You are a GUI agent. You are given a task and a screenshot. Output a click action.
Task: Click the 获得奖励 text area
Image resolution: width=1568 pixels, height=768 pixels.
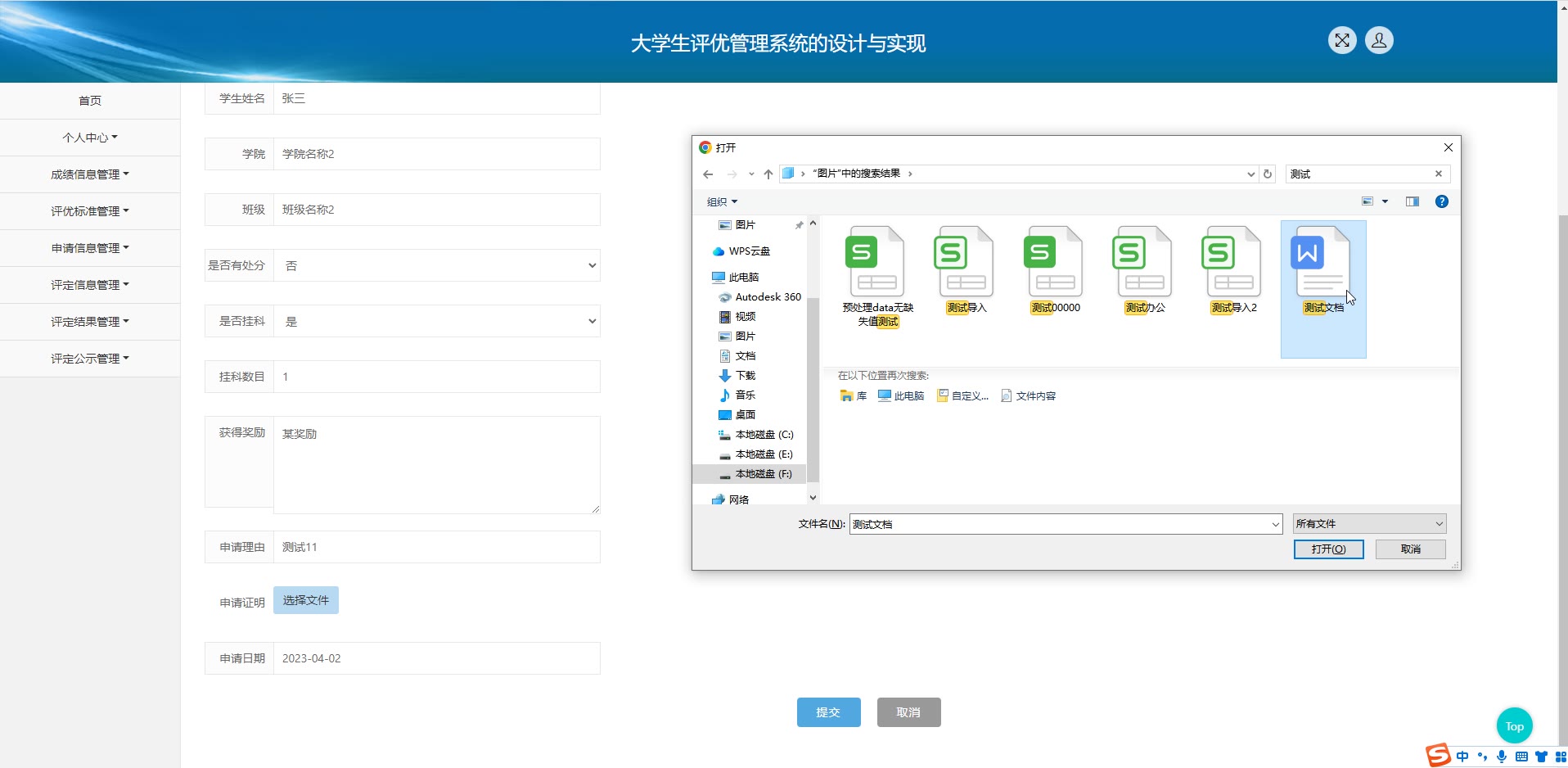coord(437,465)
